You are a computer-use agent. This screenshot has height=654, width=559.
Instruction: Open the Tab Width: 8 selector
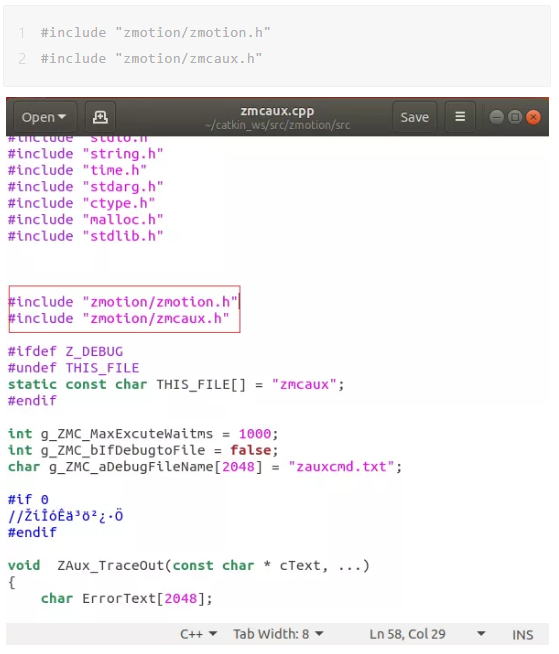coord(278,634)
